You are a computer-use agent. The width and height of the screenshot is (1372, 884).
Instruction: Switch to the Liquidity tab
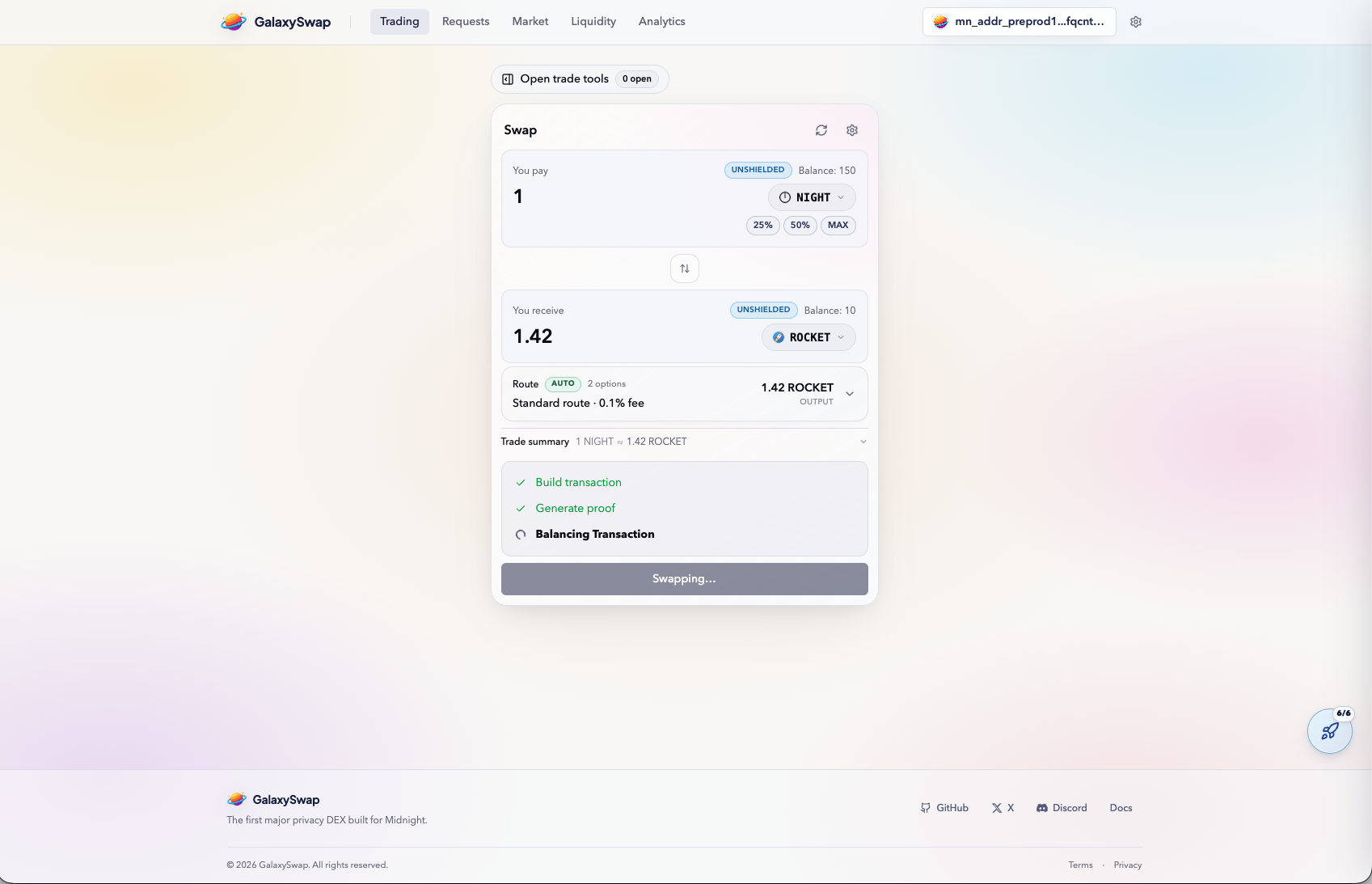click(593, 21)
